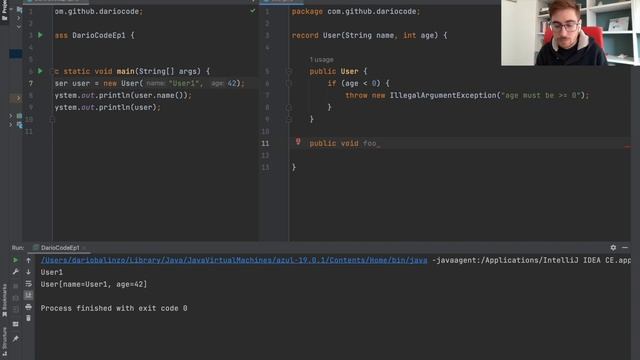Image resolution: width=640 pixels, height=360 pixels.
Task: Click the Down the stack trace arrow
Action: point(28,271)
